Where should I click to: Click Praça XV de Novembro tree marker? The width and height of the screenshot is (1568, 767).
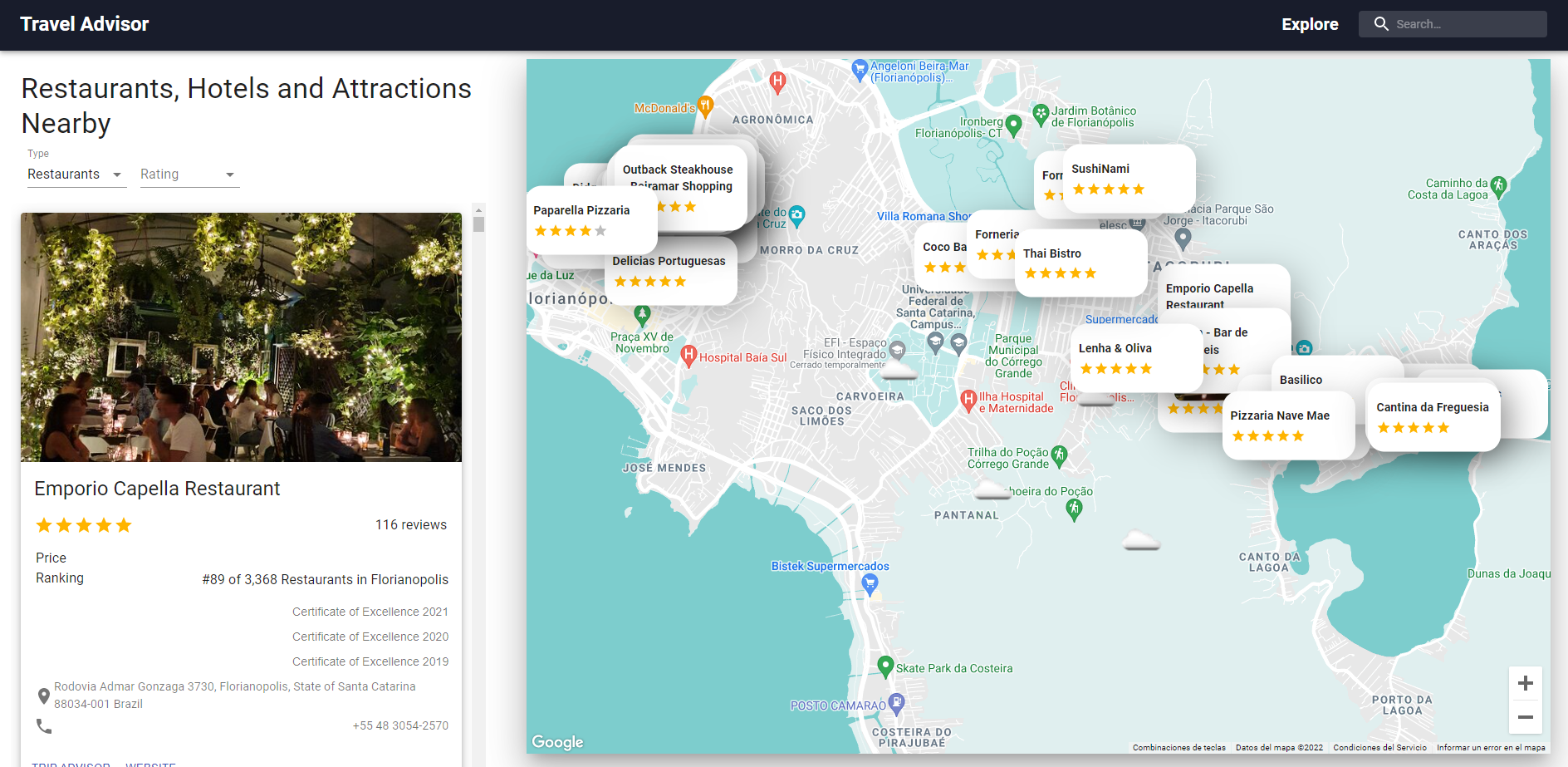pyautogui.click(x=642, y=316)
